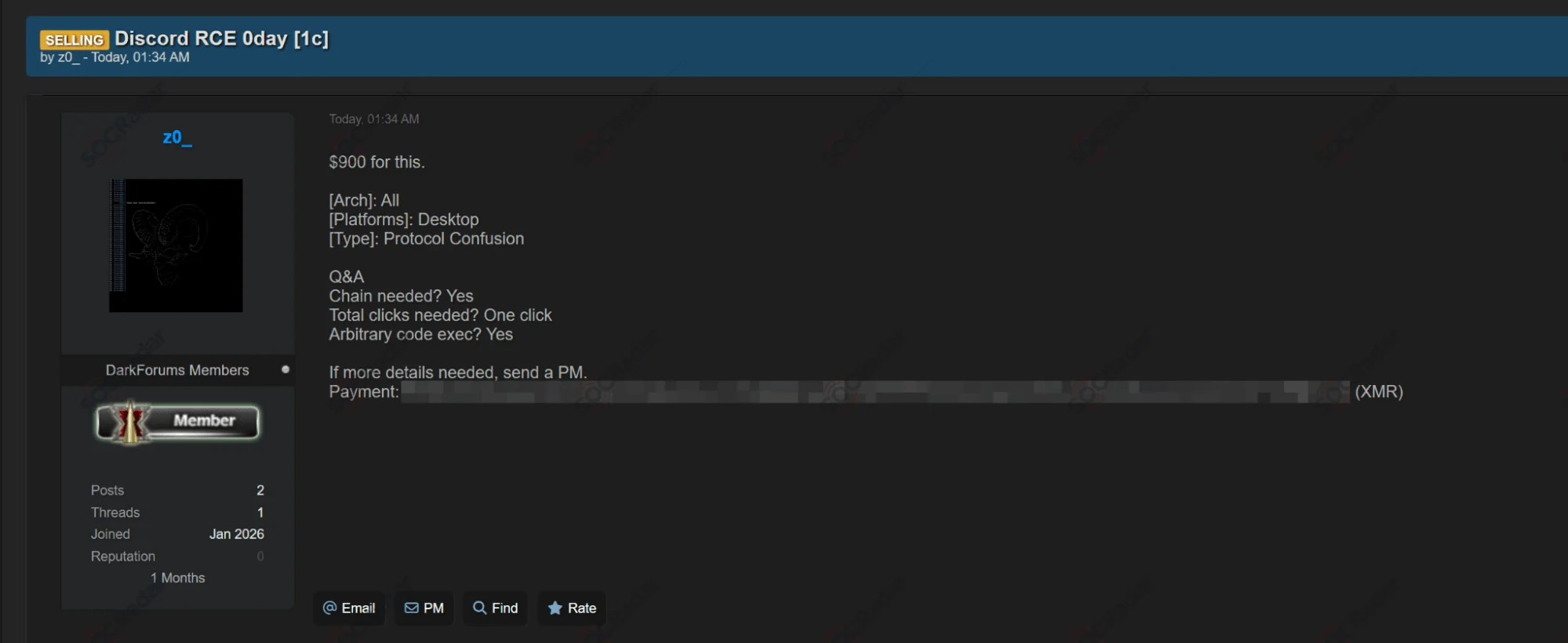This screenshot has height=643, width=1568.
Task: Click the Member rank badge
Action: 177,423
